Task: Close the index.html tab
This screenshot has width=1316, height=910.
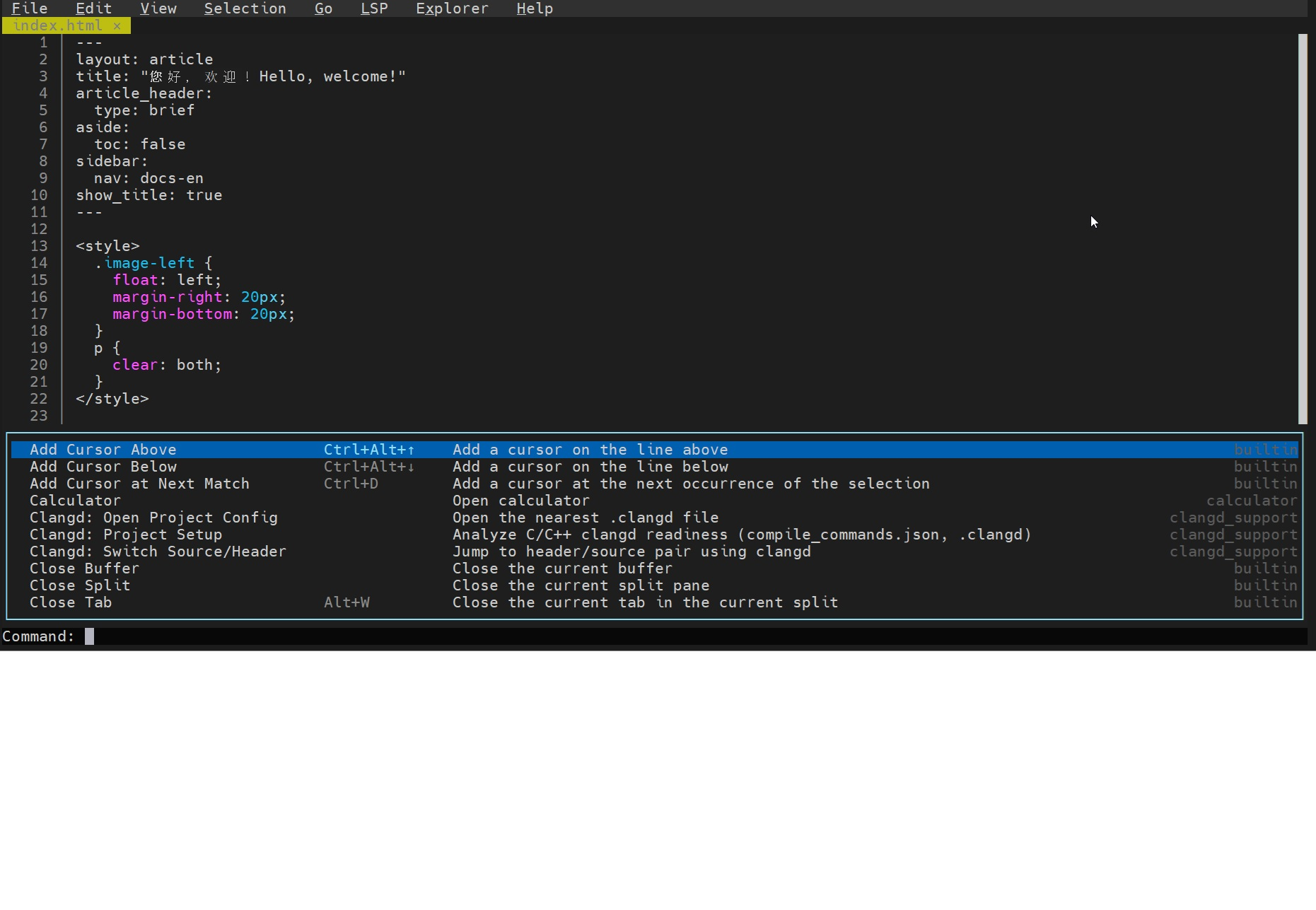Action: coord(117,25)
